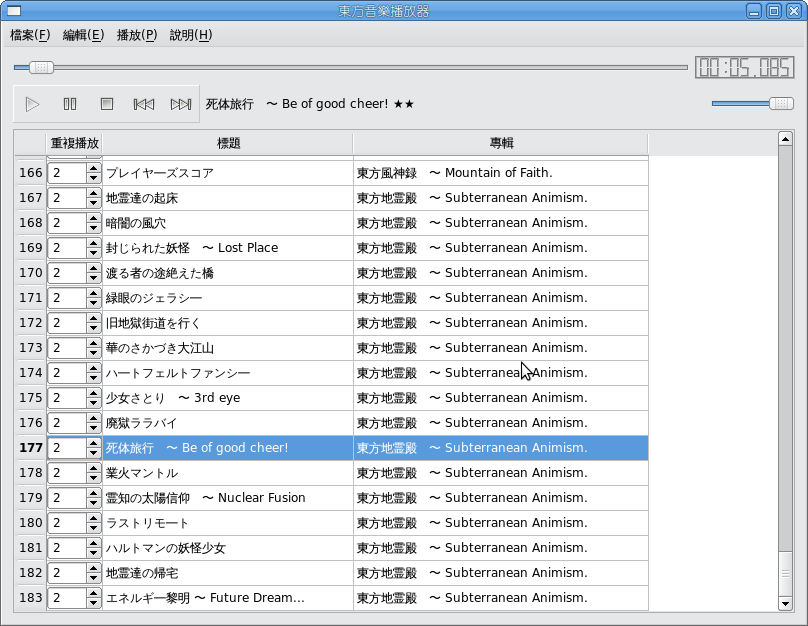Open the 編輯(E) menu
Screen dimensions: 808x626
[x=83, y=35]
